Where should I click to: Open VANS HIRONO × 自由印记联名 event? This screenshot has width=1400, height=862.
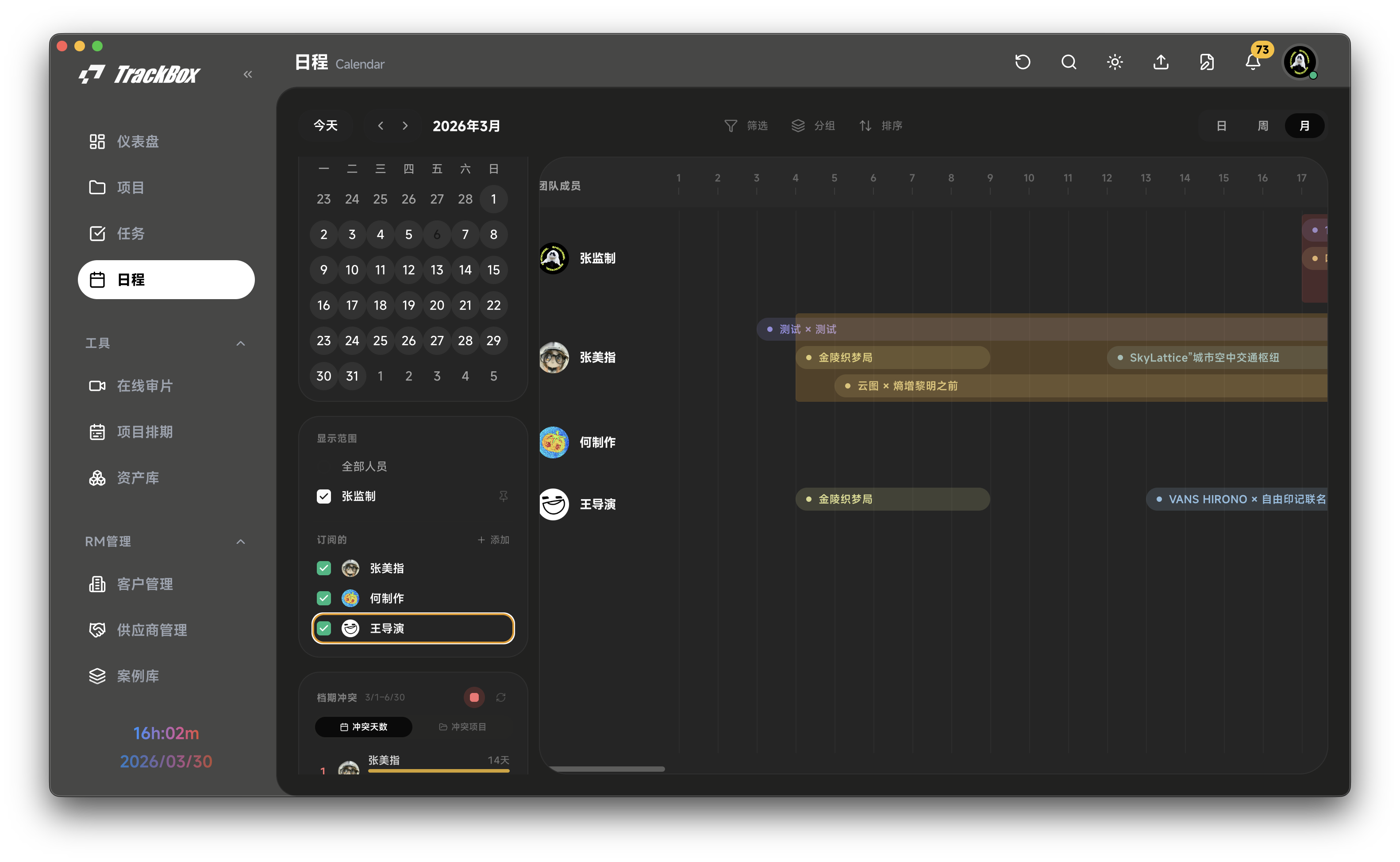point(1237,500)
